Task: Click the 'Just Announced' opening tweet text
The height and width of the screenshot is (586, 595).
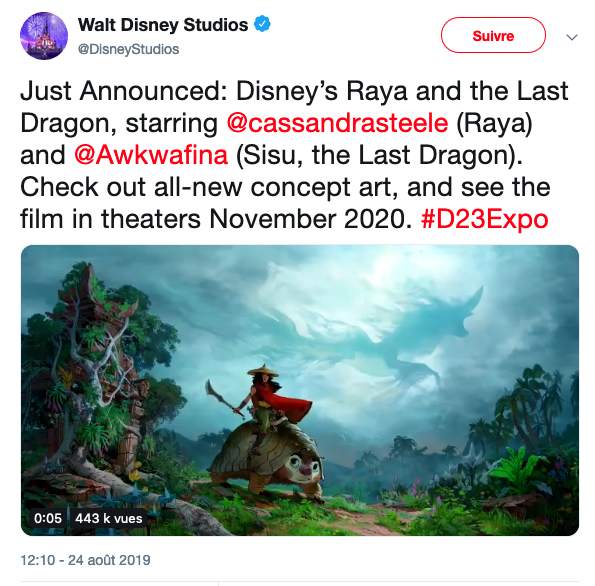Action: 124,91
